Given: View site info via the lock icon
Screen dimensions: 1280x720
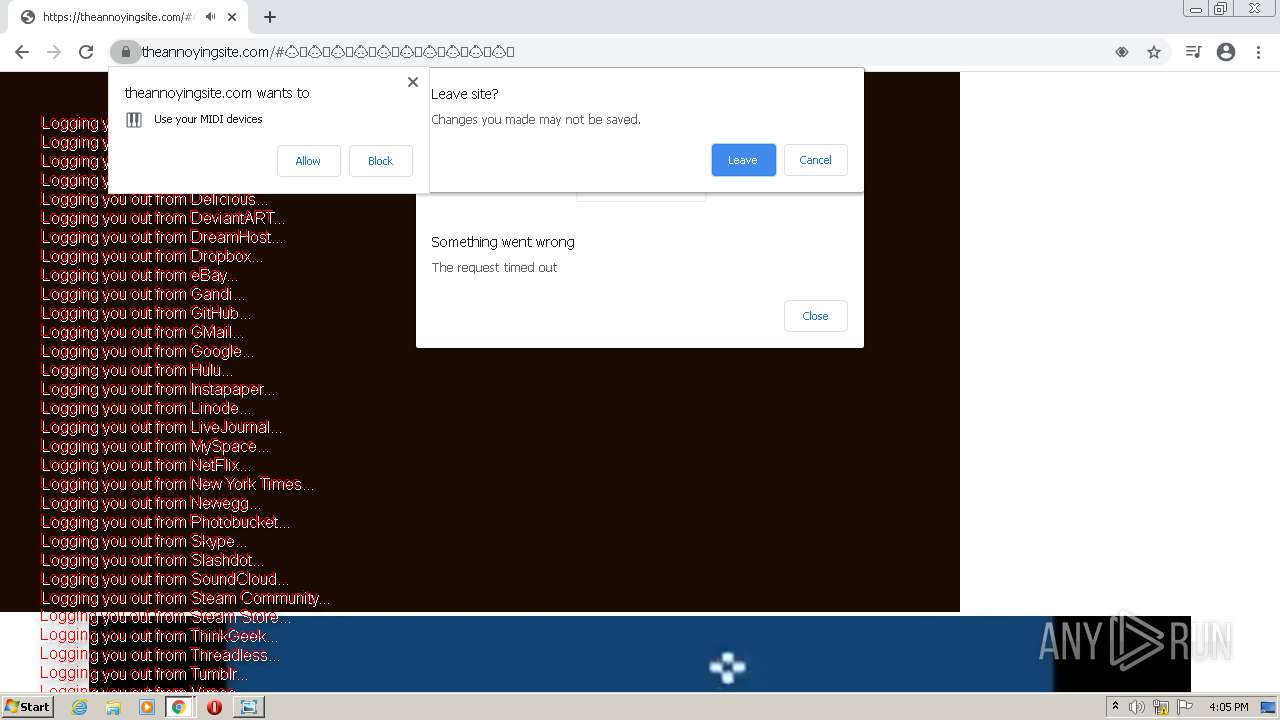Looking at the screenshot, I should 126,52.
